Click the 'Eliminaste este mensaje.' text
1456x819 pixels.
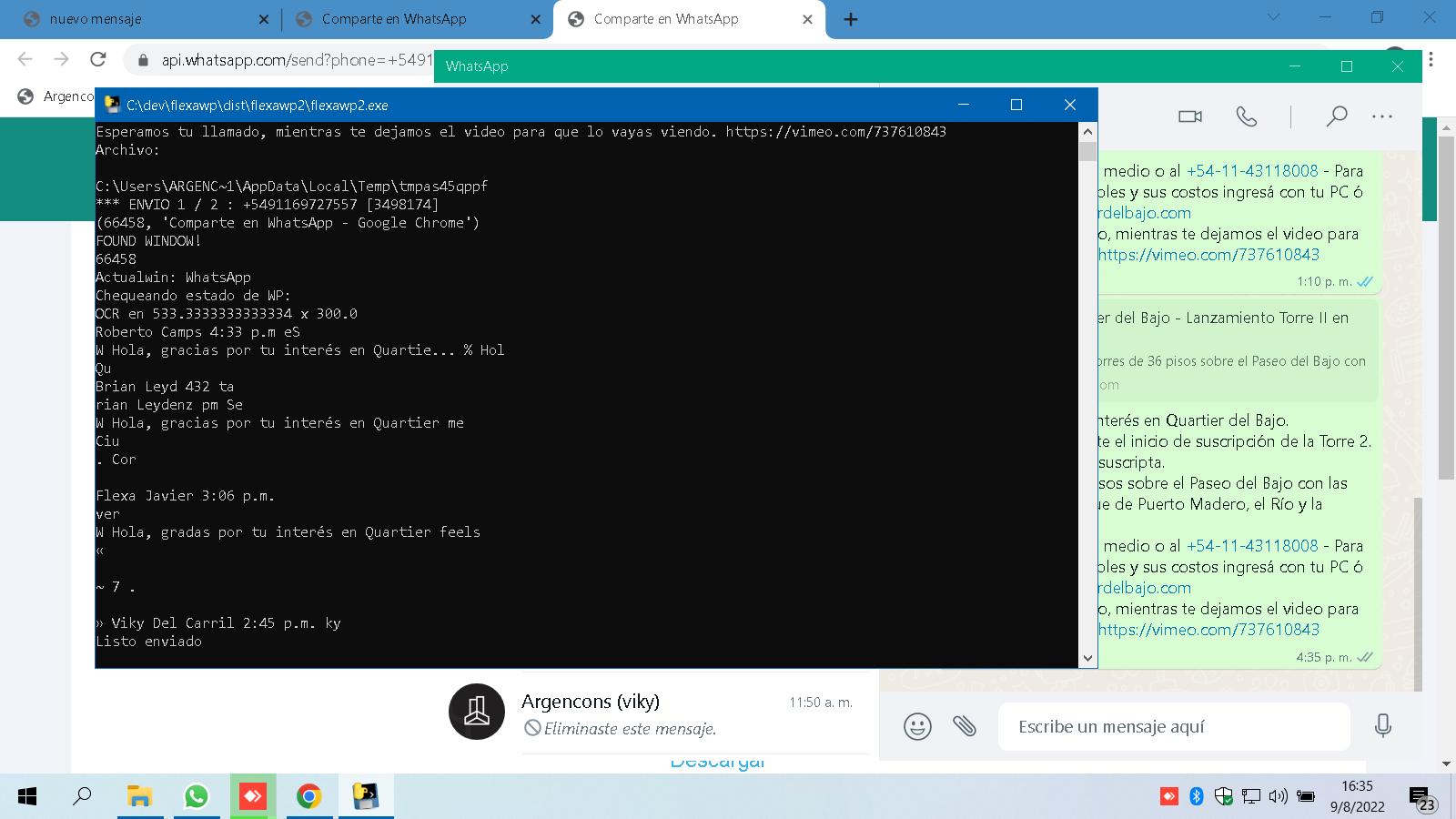(630, 729)
